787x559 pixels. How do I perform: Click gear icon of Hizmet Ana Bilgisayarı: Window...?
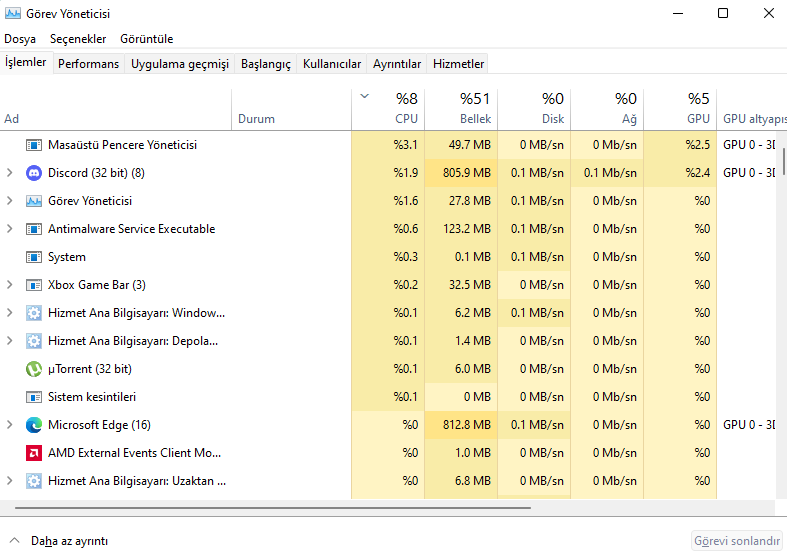[34, 313]
